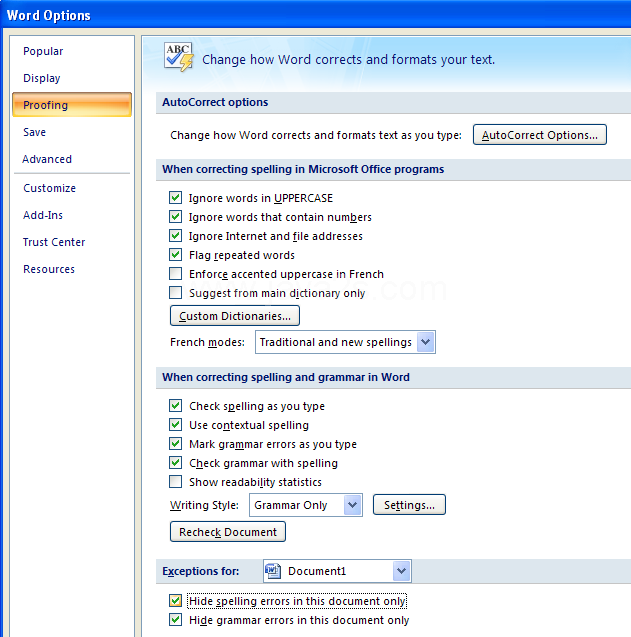Click 'Change how Word corrects and formats your text.' heading
The image size is (631, 637).
(349, 60)
